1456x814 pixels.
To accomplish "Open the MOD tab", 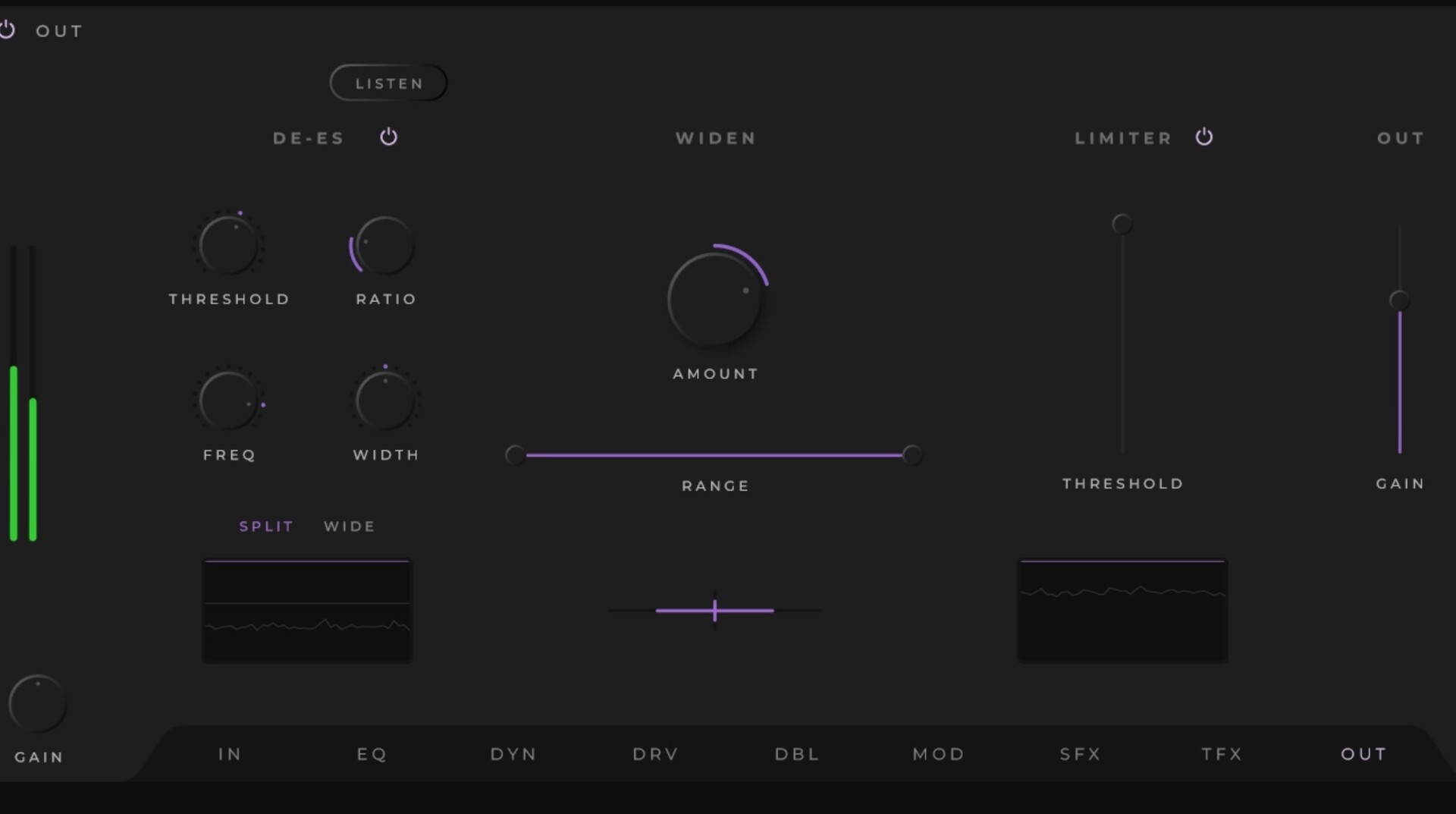I will (938, 754).
